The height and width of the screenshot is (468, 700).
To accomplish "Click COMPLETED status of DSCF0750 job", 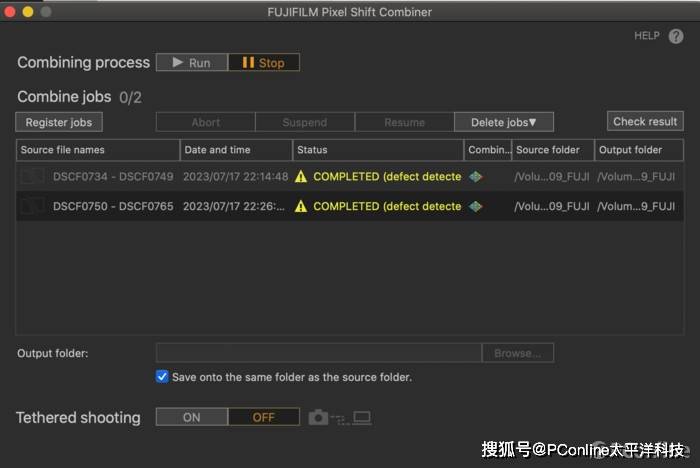I will [387, 206].
